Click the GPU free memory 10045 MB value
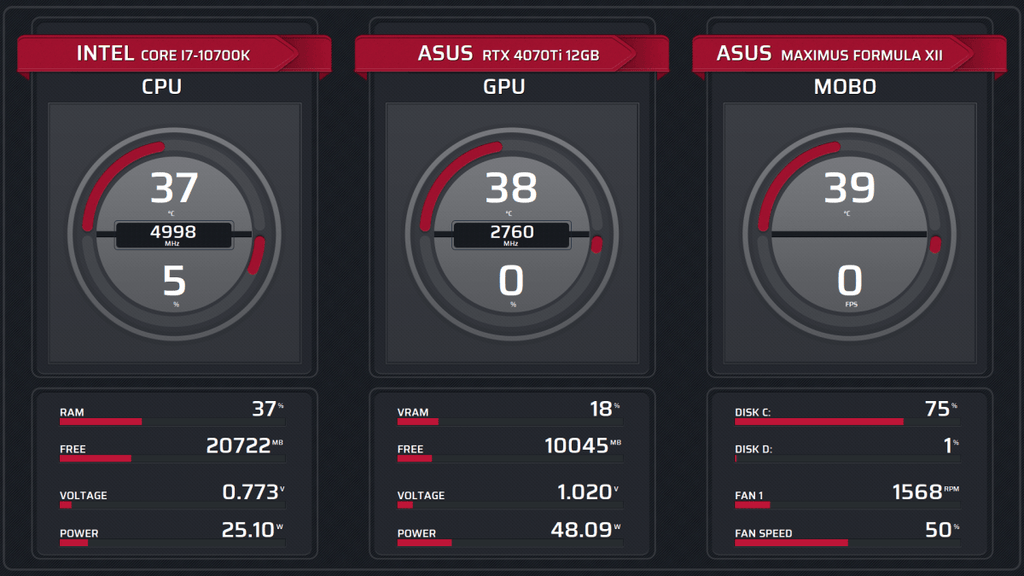Image resolution: width=1024 pixels, height=576 pixels. [576, 445]
